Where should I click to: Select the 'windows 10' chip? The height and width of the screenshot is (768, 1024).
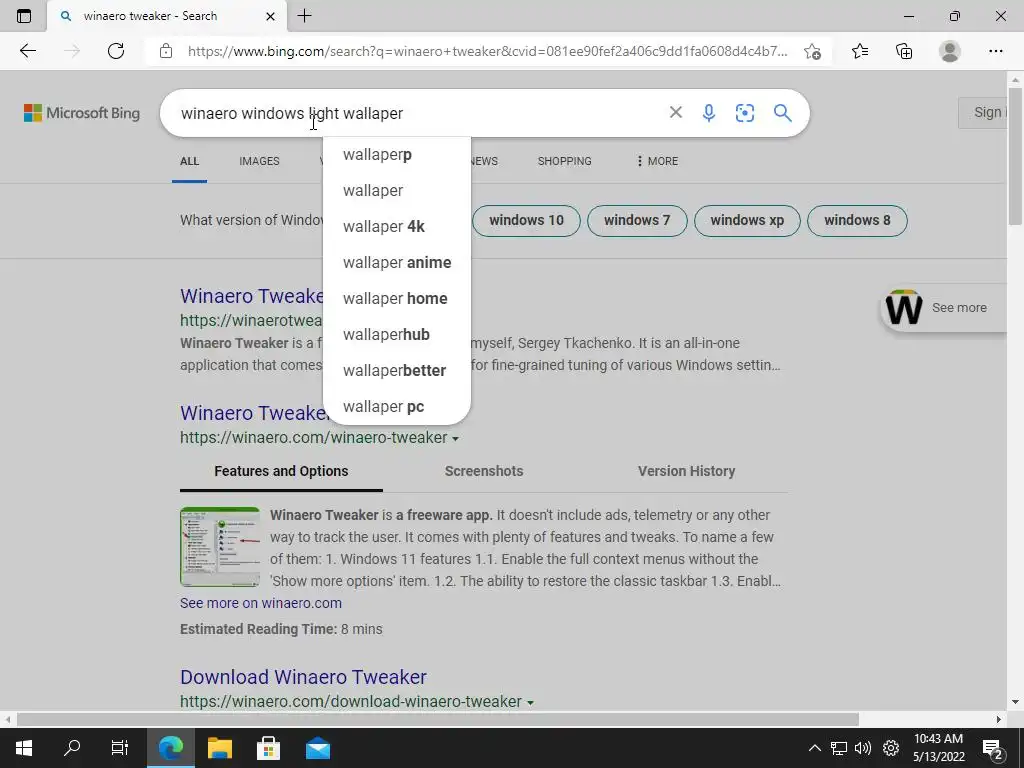526,220
